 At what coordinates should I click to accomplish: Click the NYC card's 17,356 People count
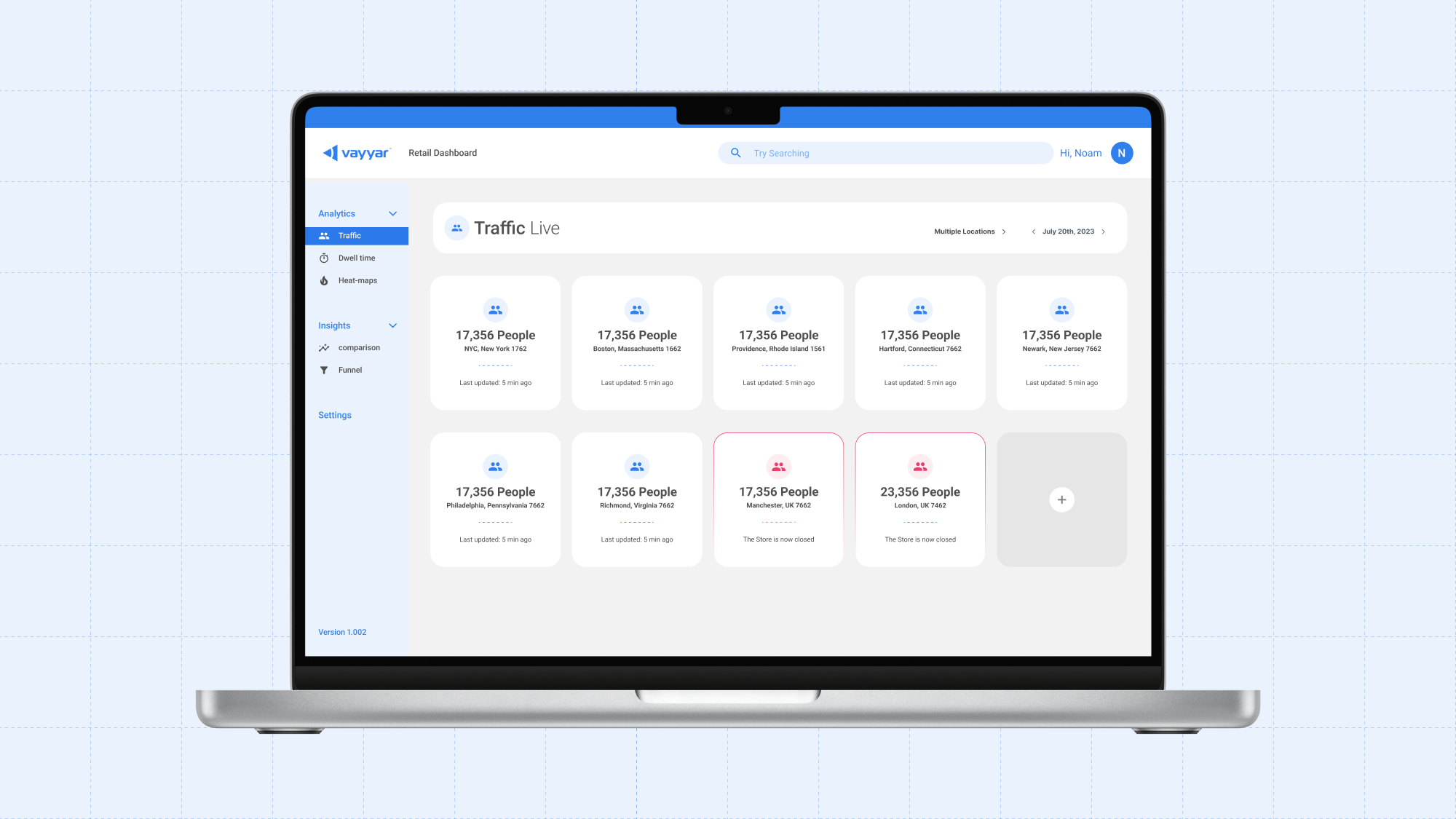(x=496, y=335)
